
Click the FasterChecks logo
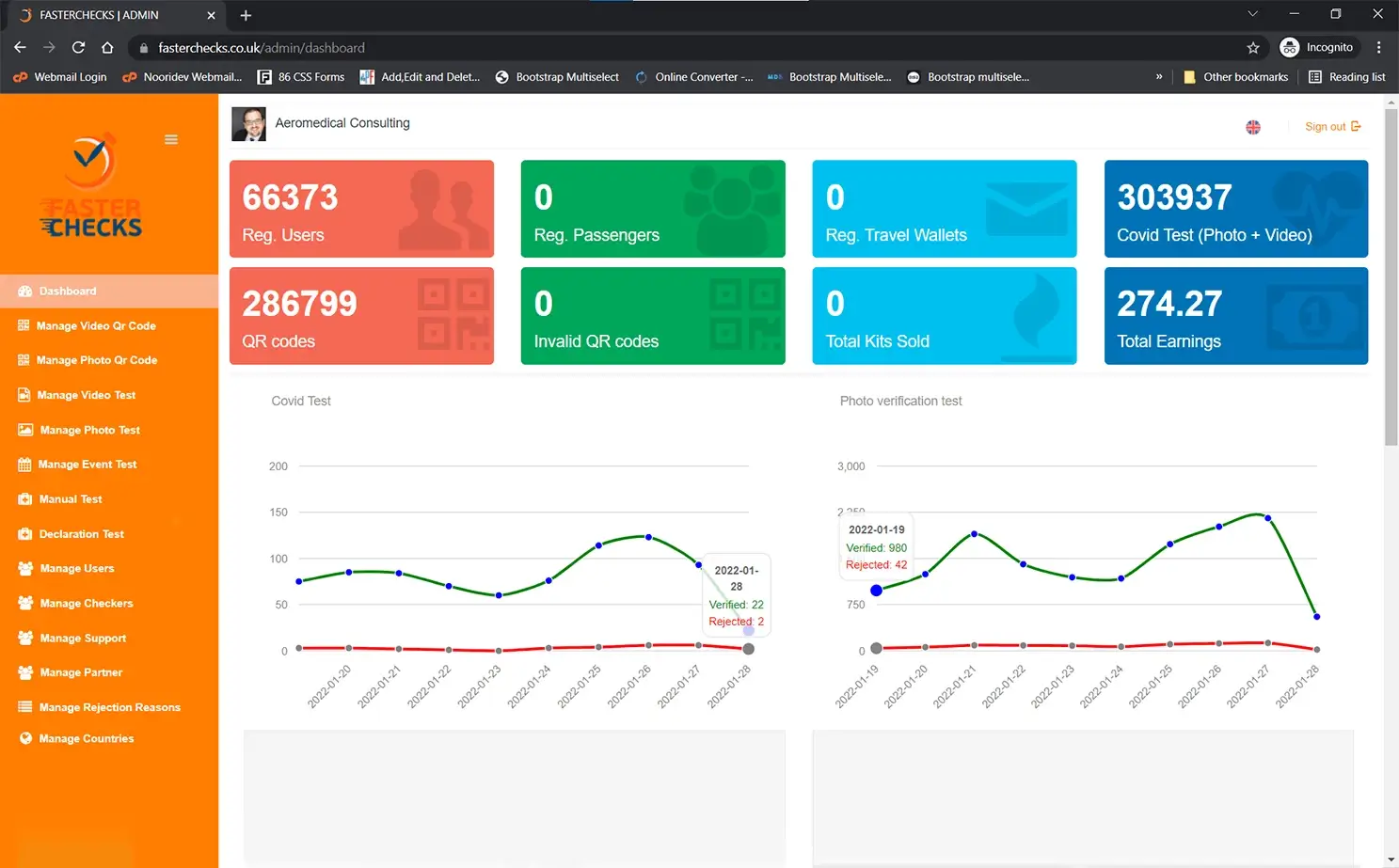pyautogui.click(x=90, y=184)
